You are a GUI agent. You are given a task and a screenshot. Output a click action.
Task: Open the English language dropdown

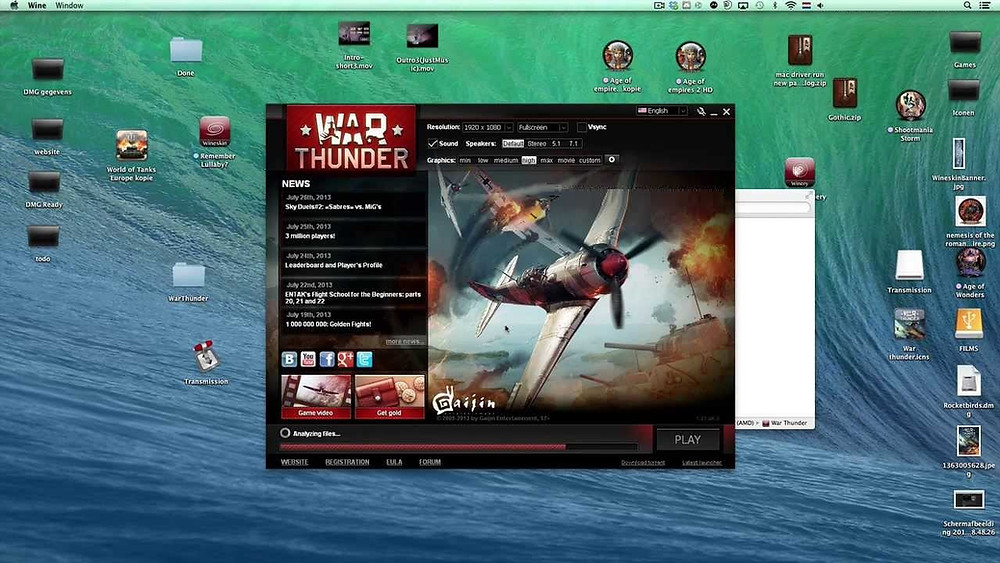coord(662,111)
